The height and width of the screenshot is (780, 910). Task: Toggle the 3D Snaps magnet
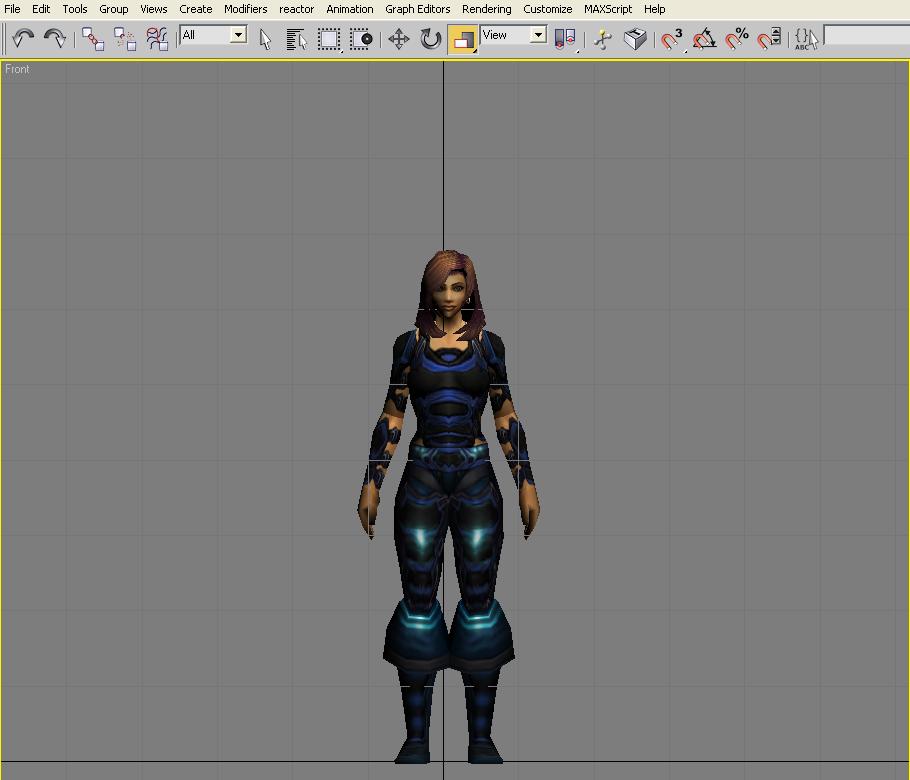pyautogui.click(x=672, y=39)
